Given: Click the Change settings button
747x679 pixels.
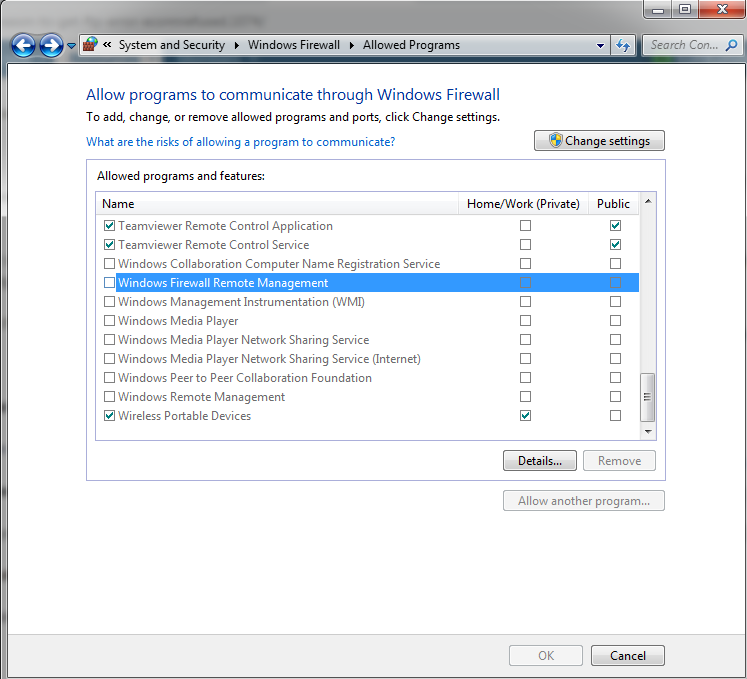Looking at the screenshot, I should (599, 141).
